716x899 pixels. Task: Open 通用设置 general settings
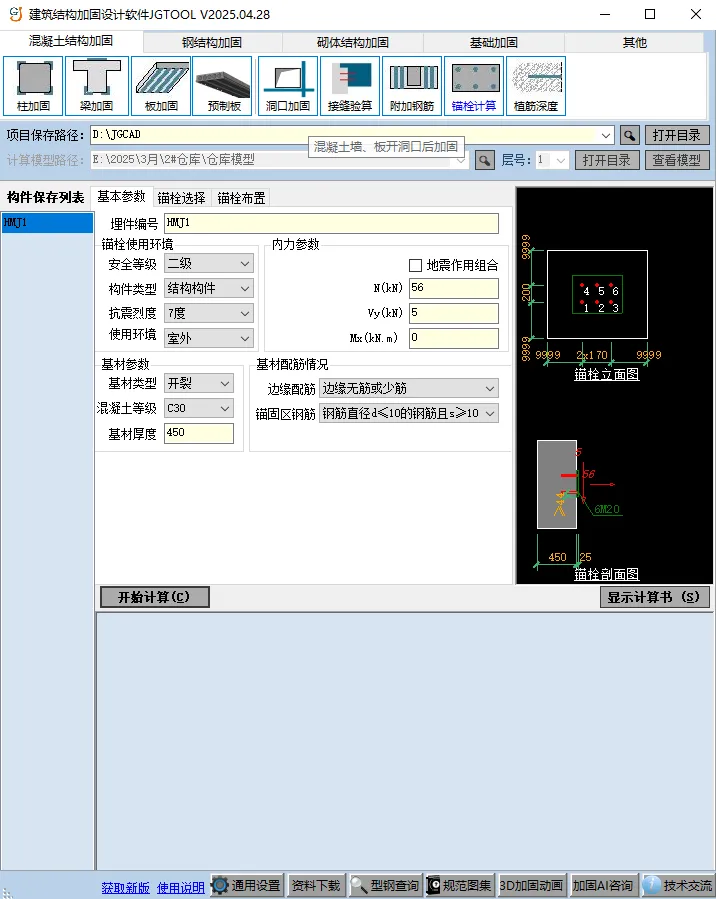coord(247,885)
